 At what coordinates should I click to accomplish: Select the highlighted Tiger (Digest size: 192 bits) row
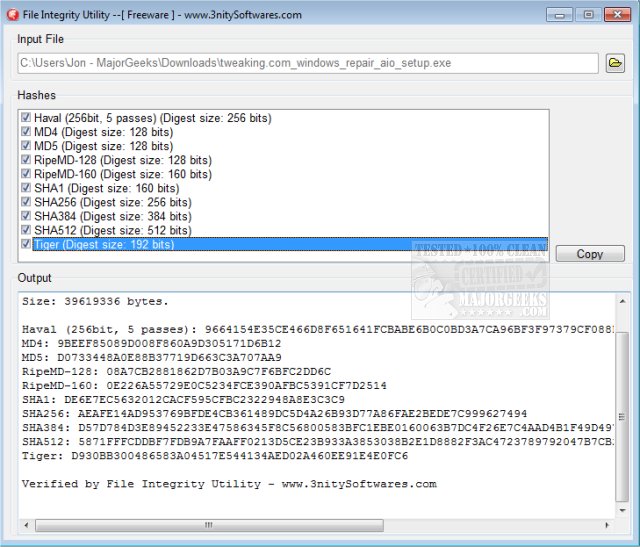coord(290,244)
